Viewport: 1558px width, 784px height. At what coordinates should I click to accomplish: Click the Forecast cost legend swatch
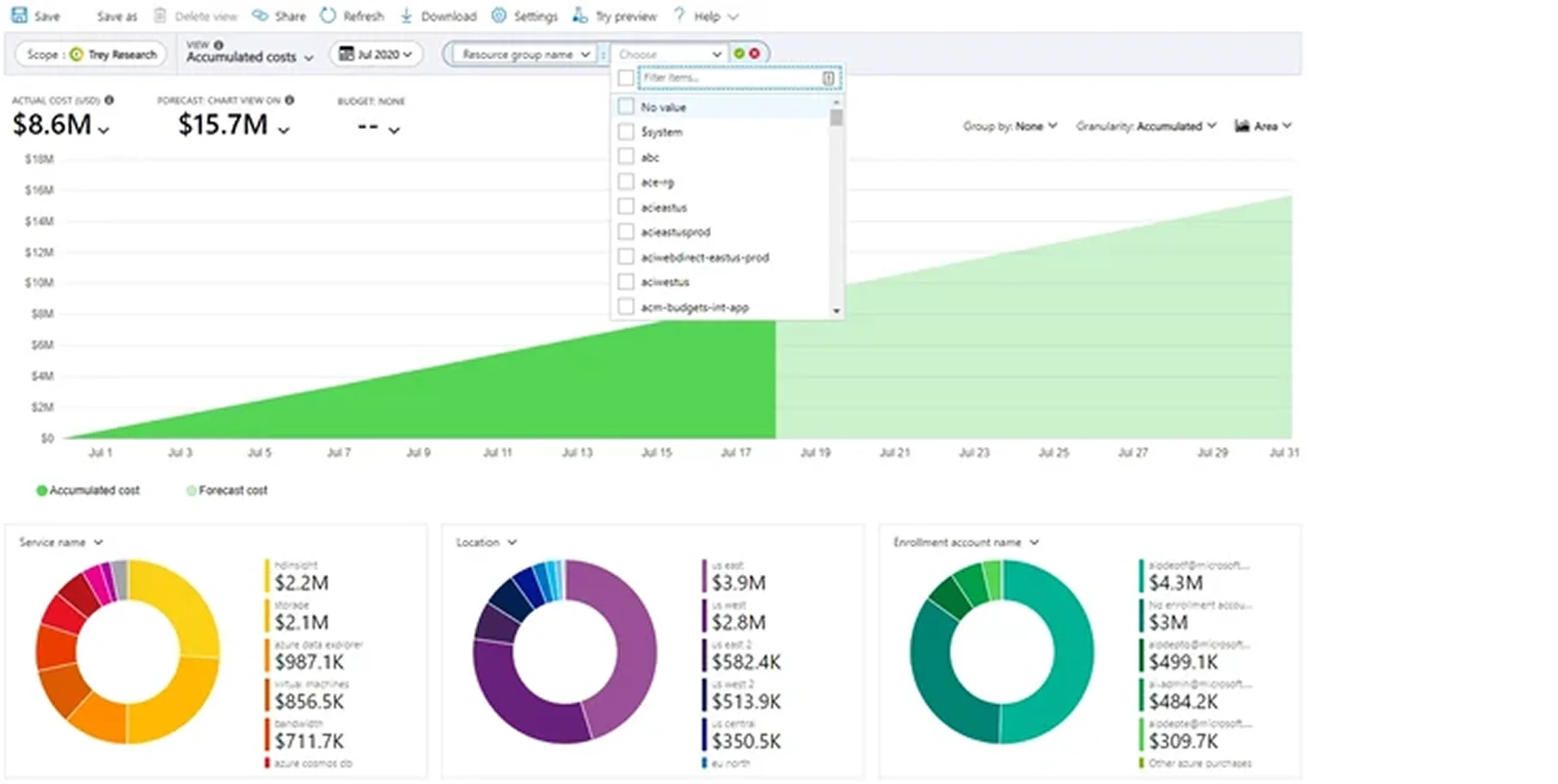(x=191, y=491)
